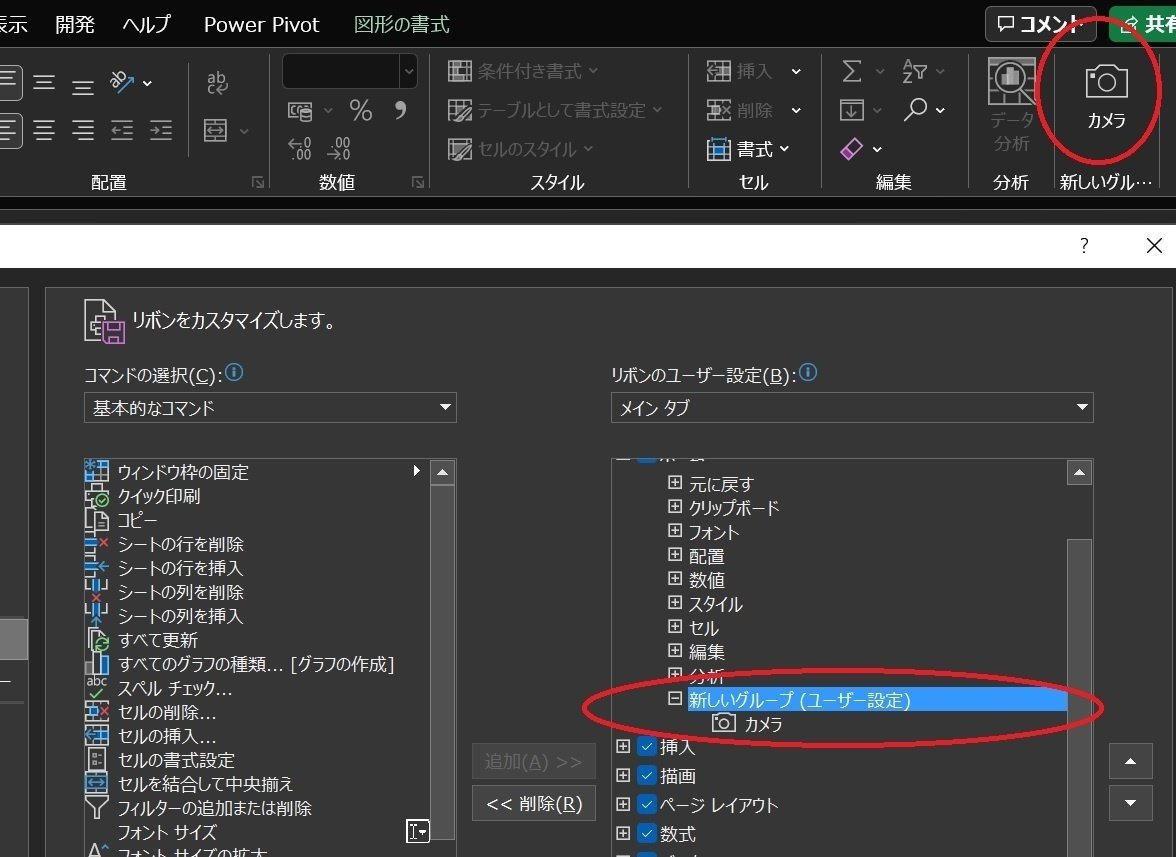1176x857 pixels.
Task: Click the Find & Select magnifier icon
Action: 914,110
